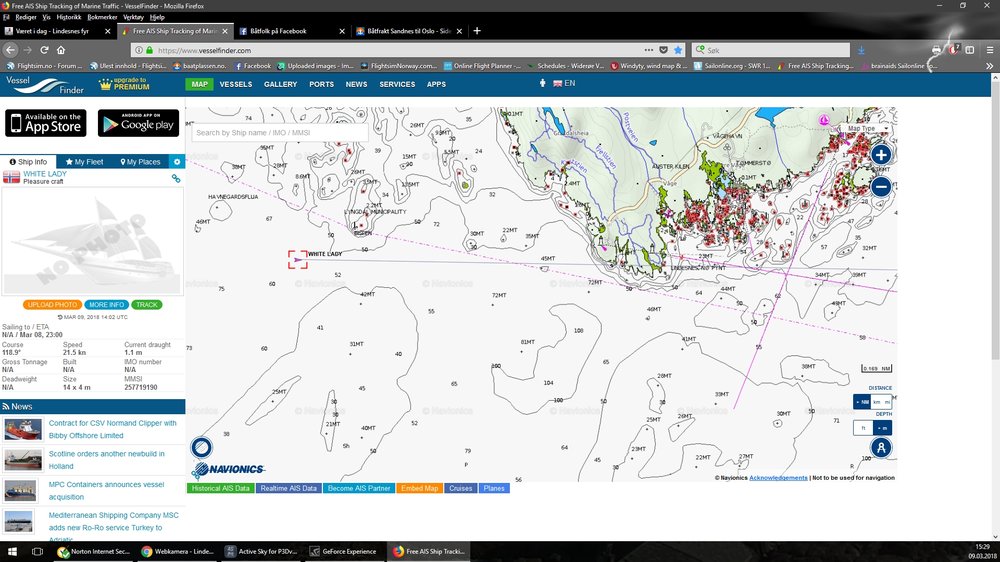
Task: Click upgrade to PREMIUM link
Action: click(x=124, y=84)
